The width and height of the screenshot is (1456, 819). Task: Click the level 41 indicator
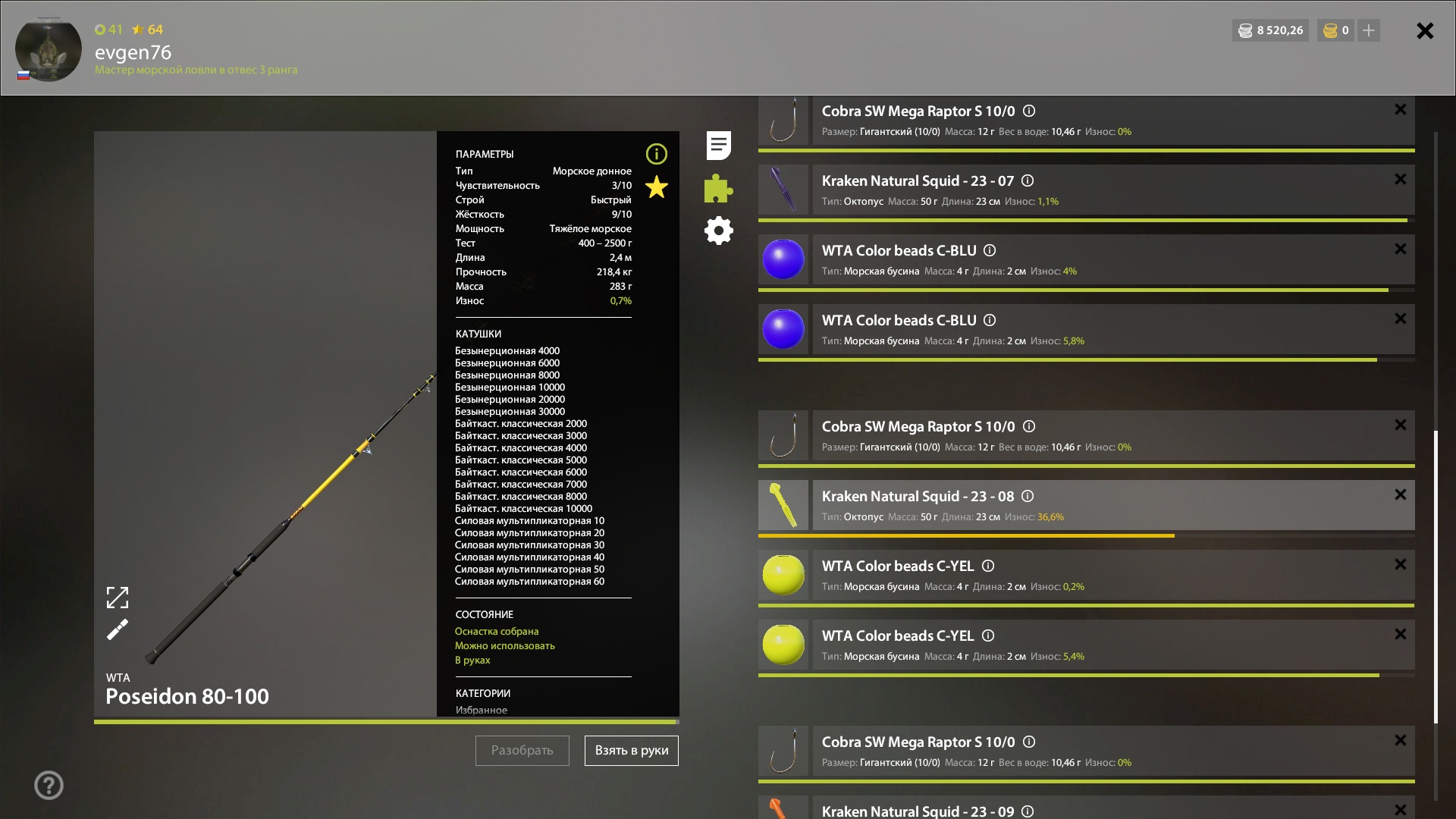pyautogui.click(x=108, y=30)
